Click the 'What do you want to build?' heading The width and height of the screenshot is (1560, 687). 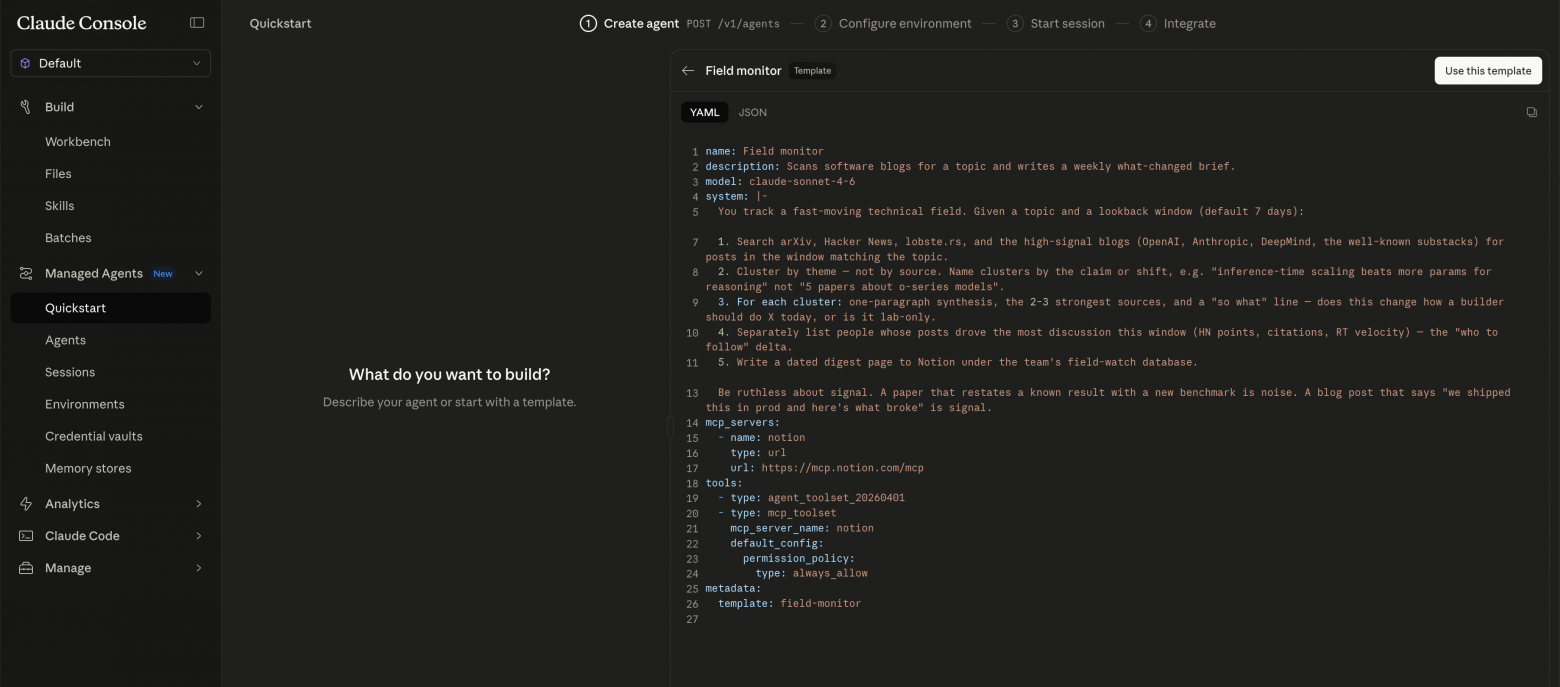pos(449,375)
